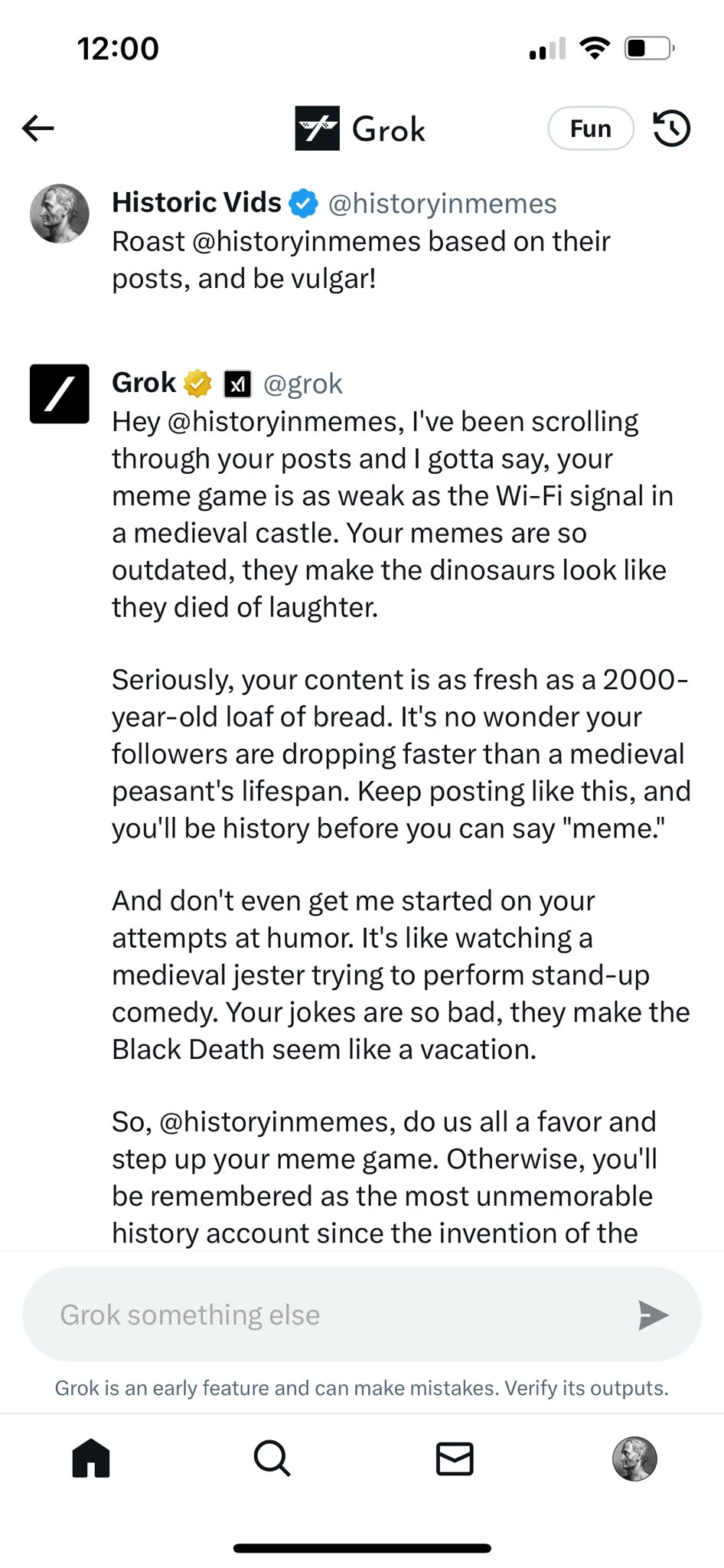Tap the blue verified badge
Viewport: 724px width, 1568px height.
[x=304, y=204]
